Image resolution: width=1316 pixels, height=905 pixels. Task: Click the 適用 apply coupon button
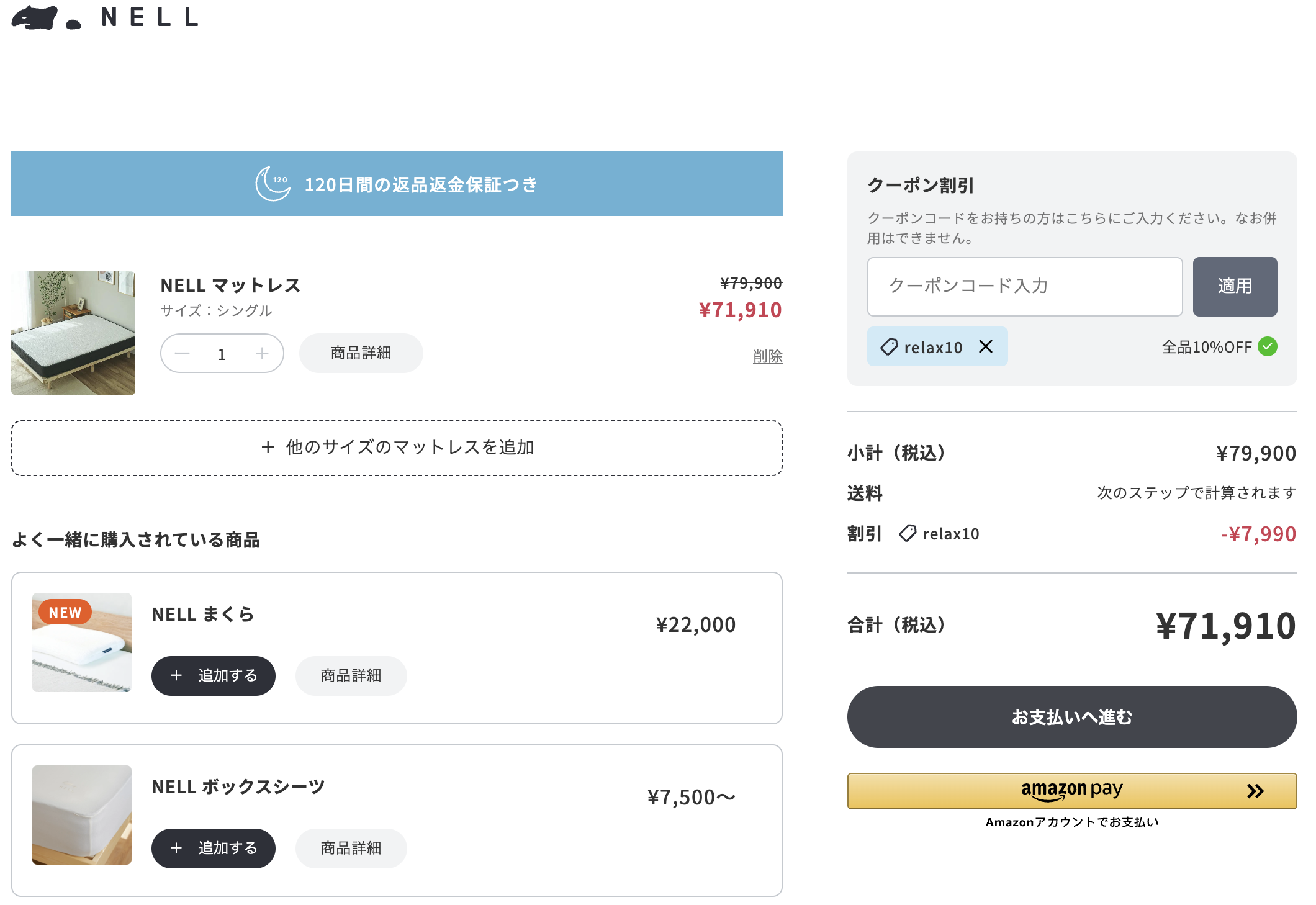(1235, 286)
